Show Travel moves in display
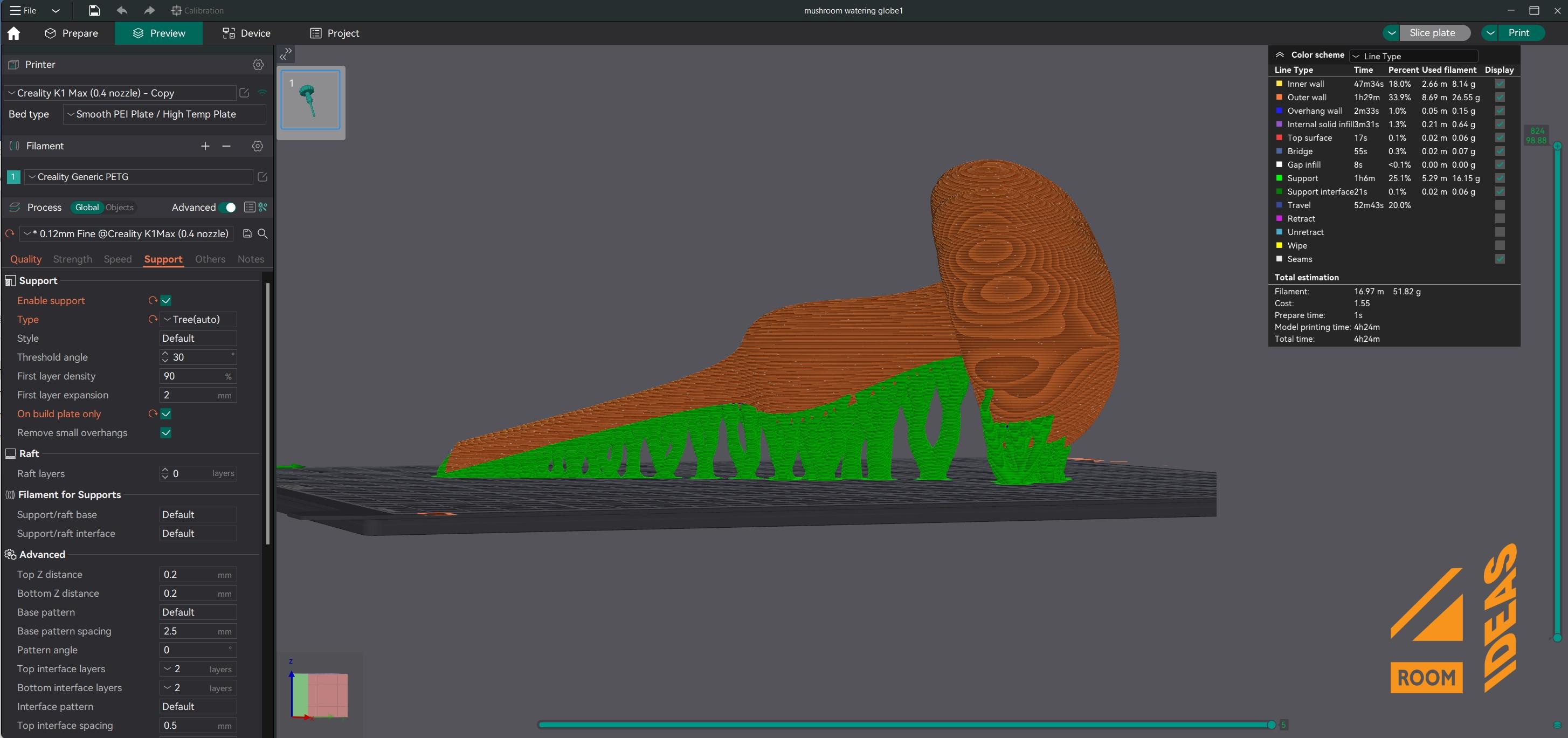 1500,205
